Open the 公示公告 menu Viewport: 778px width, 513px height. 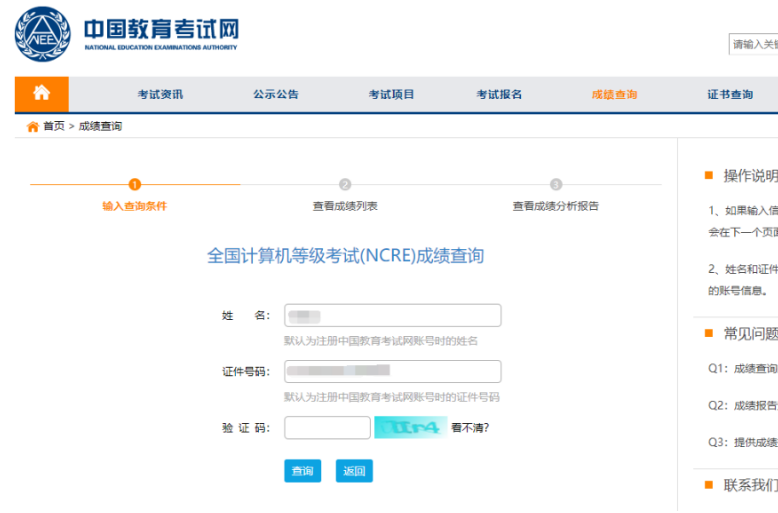click(276, 94)
